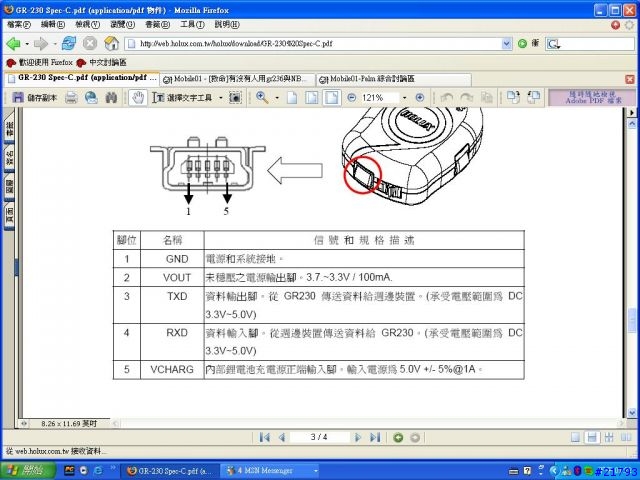Open the search engine selector dropdown
The image size is (640, 480).
[553, 44]
